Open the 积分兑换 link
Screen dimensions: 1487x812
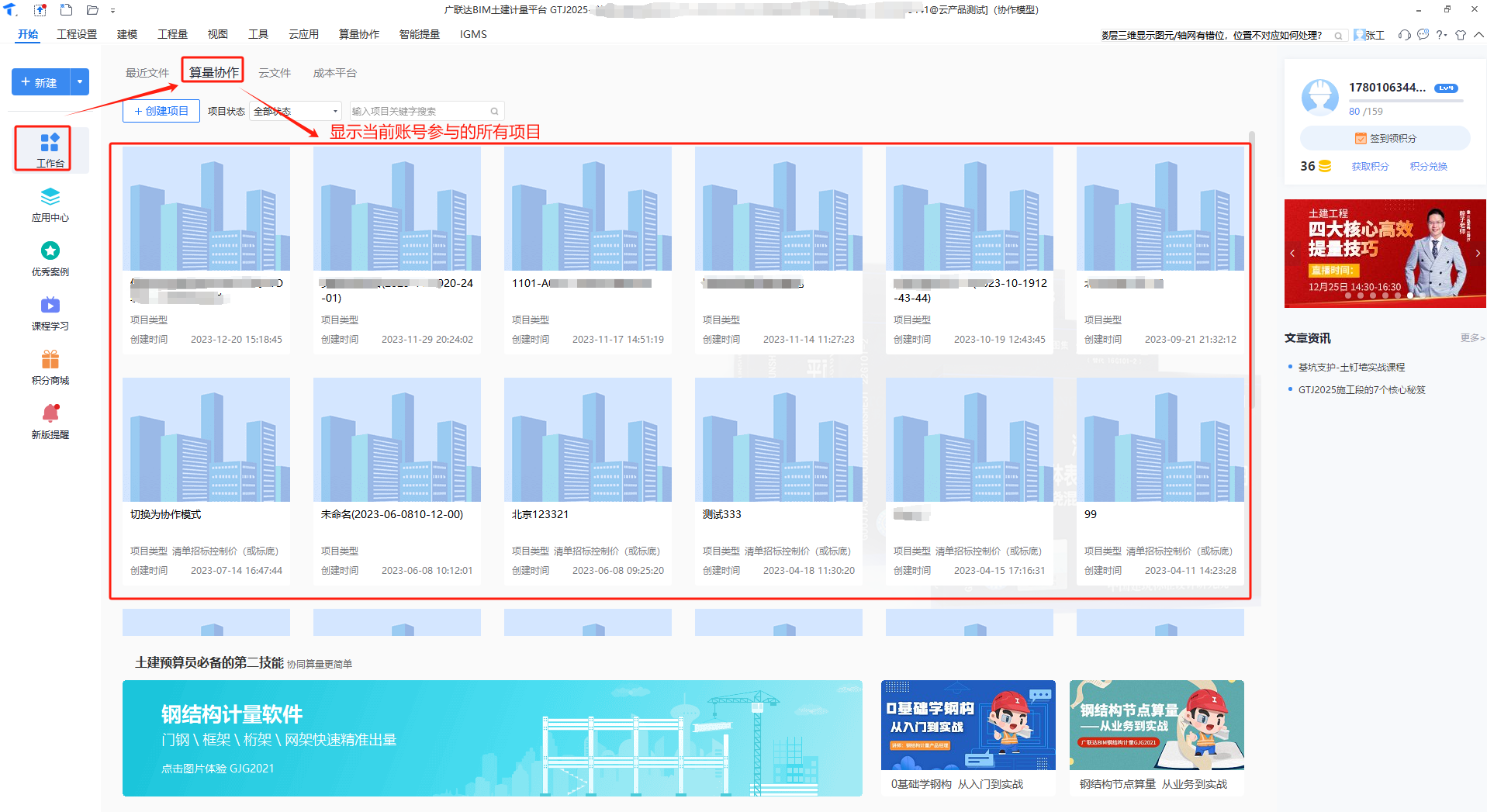pos(1428,166)
